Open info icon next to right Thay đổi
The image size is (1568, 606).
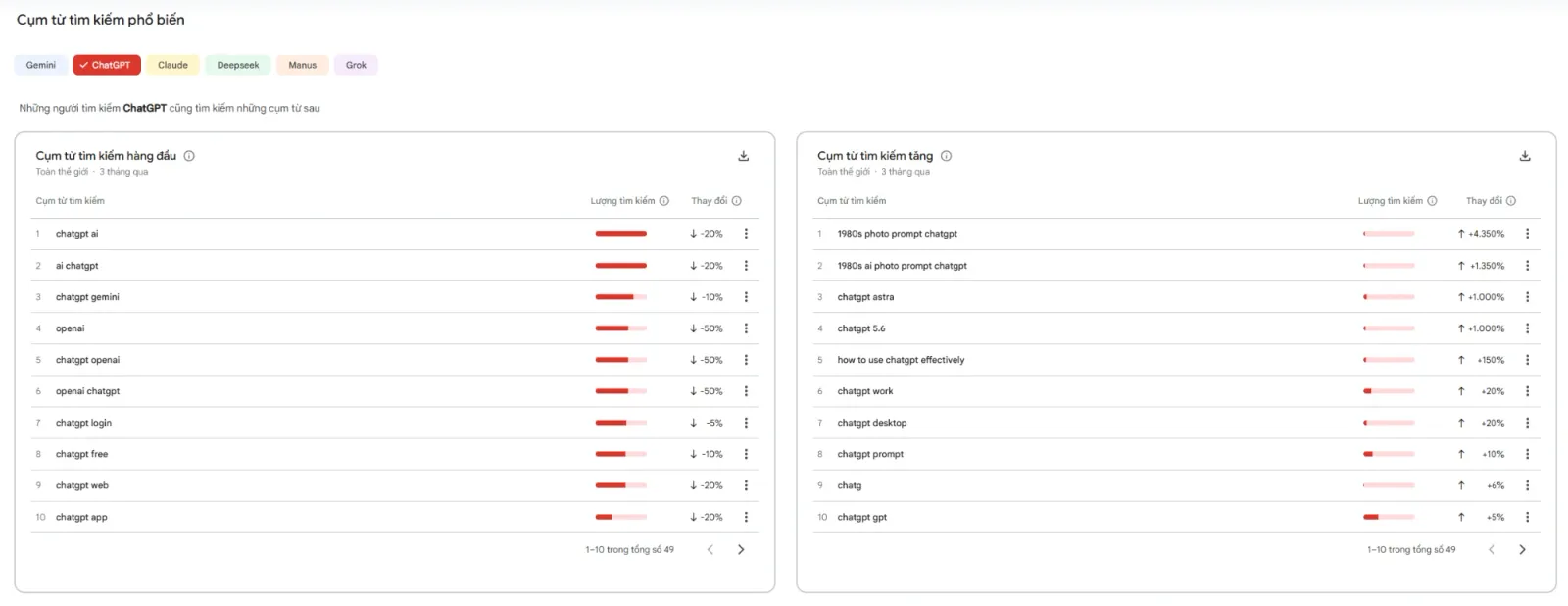1511,201
